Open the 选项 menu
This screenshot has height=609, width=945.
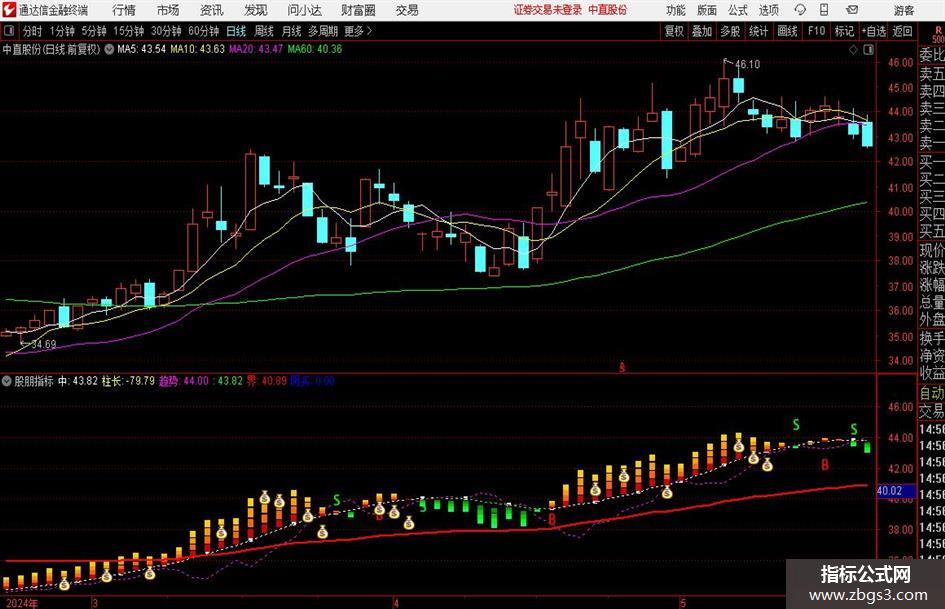point(768,10)
